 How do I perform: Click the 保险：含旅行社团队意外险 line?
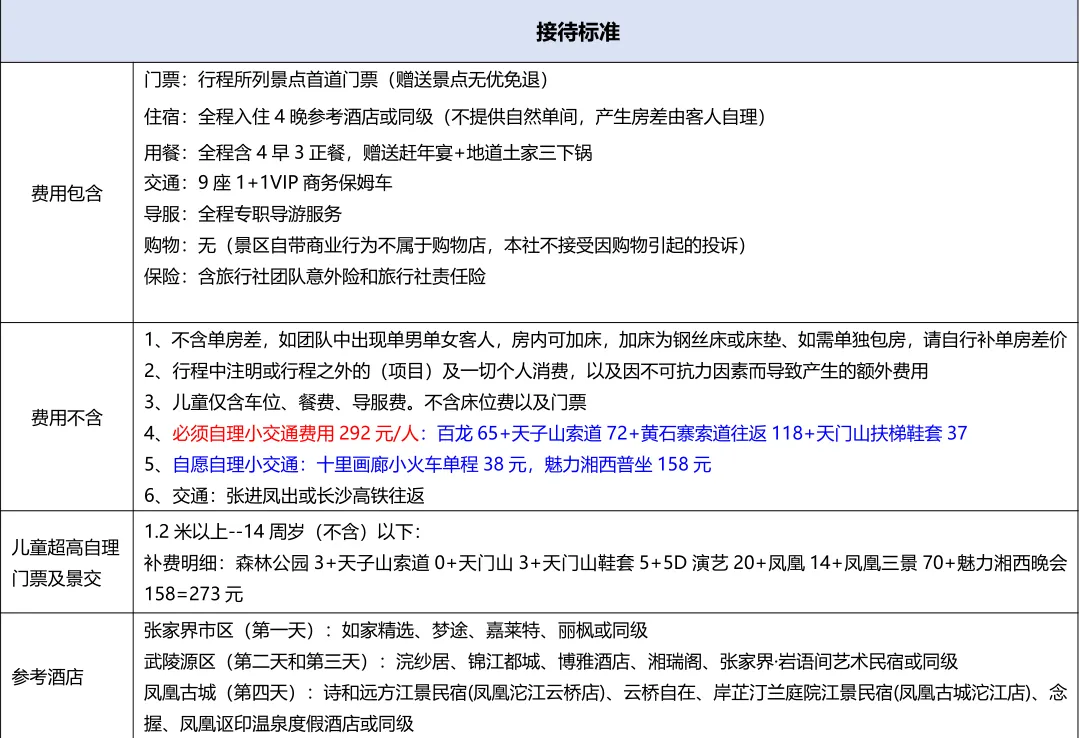click(315, 276)
